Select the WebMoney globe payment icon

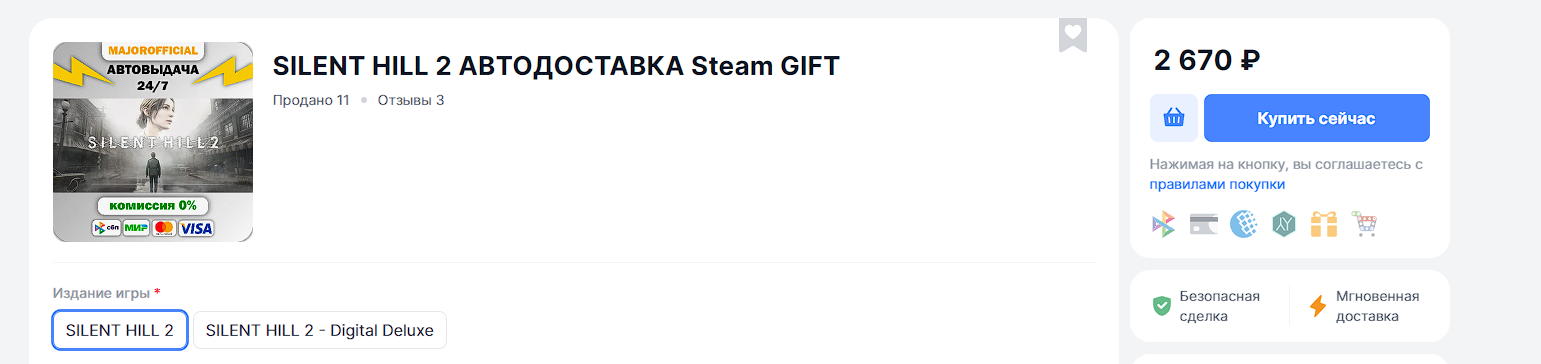tap(1243, 224)
